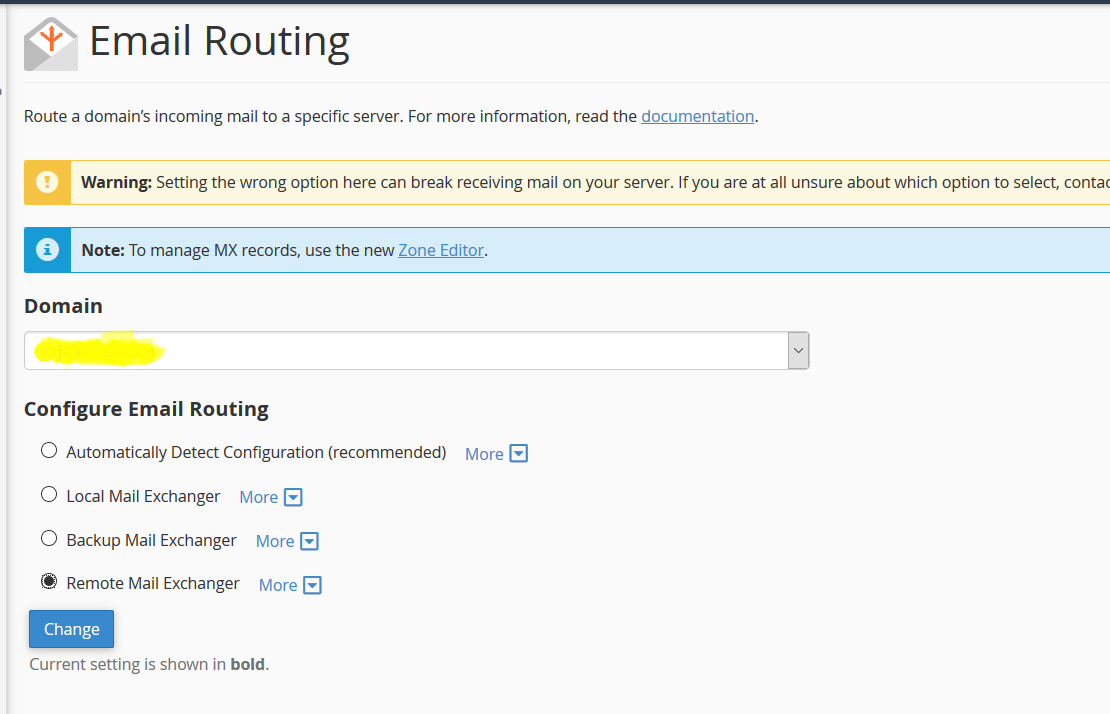Viewport: 1110px width, 714px height.
Task: Open the Domain dropdown arrow
Action: 797,351
